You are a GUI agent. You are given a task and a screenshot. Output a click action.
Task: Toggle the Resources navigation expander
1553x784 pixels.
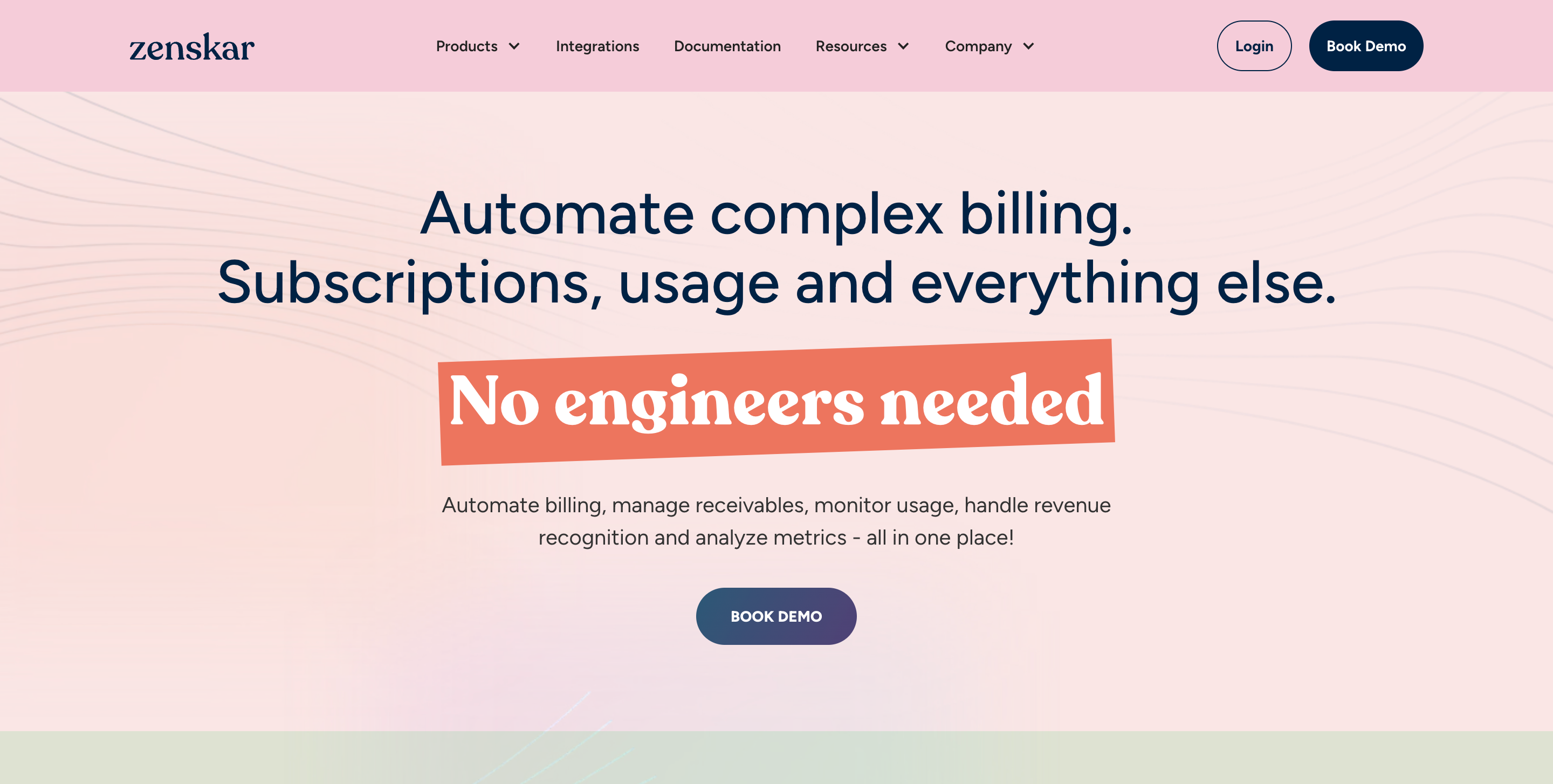click(x=862, y=46)
